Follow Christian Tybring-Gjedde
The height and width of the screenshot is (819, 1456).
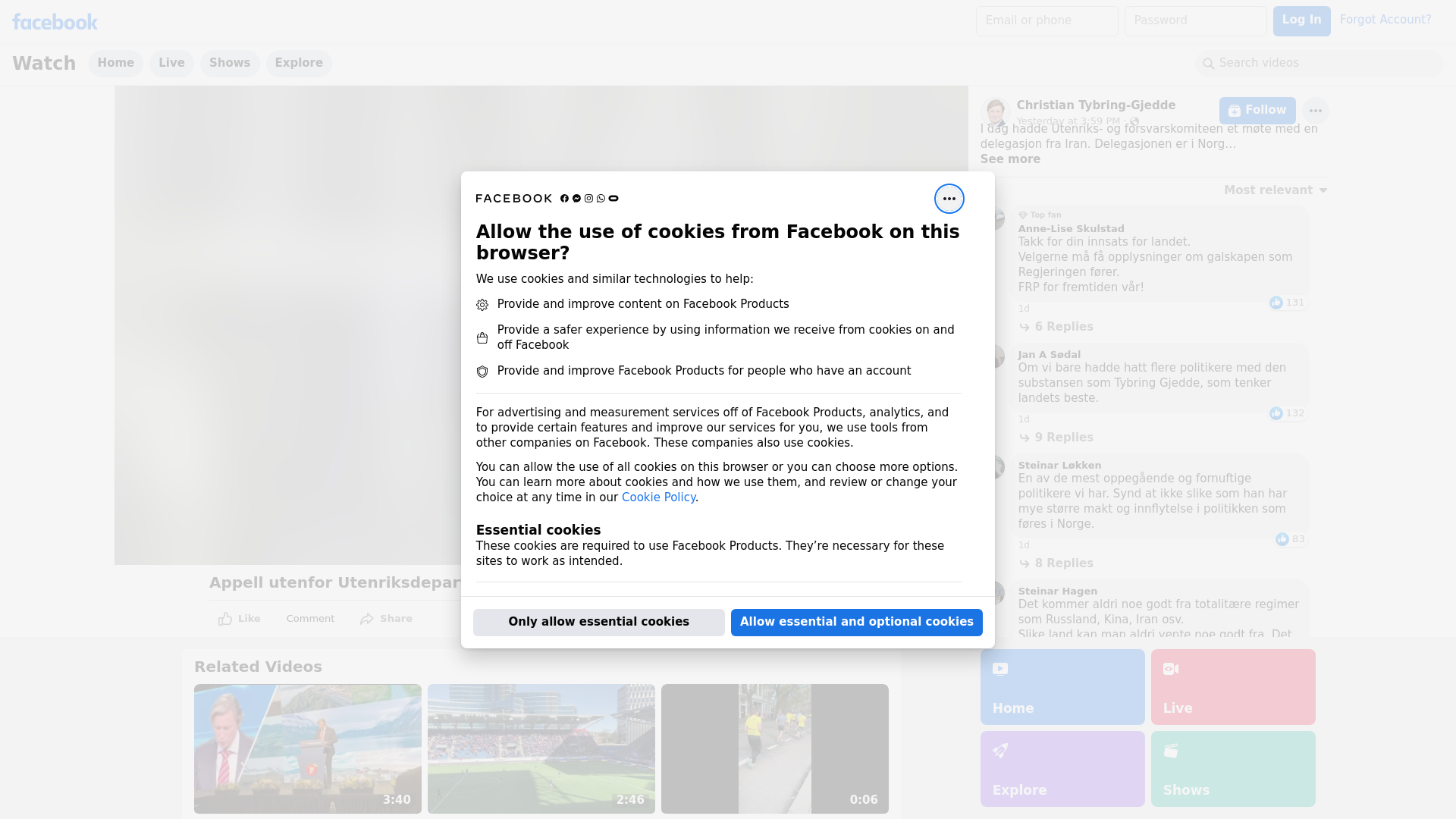coord(1257,111)
